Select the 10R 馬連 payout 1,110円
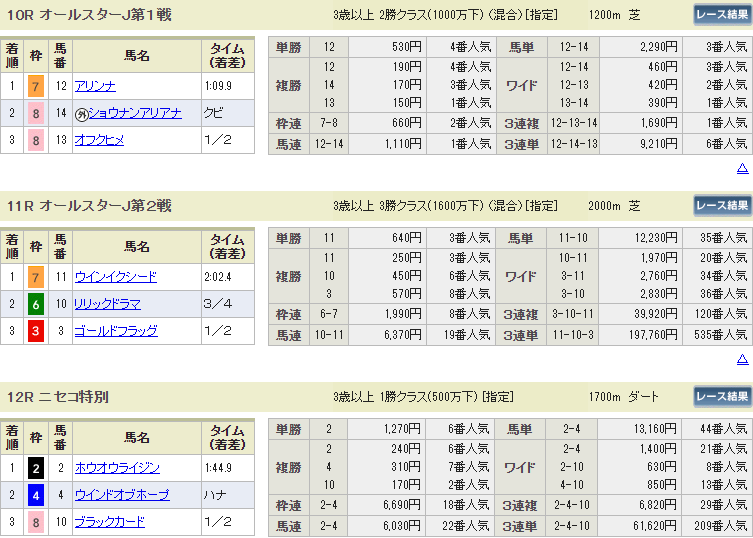This screenshot has width=753, height=538. (x=403, y=144)
